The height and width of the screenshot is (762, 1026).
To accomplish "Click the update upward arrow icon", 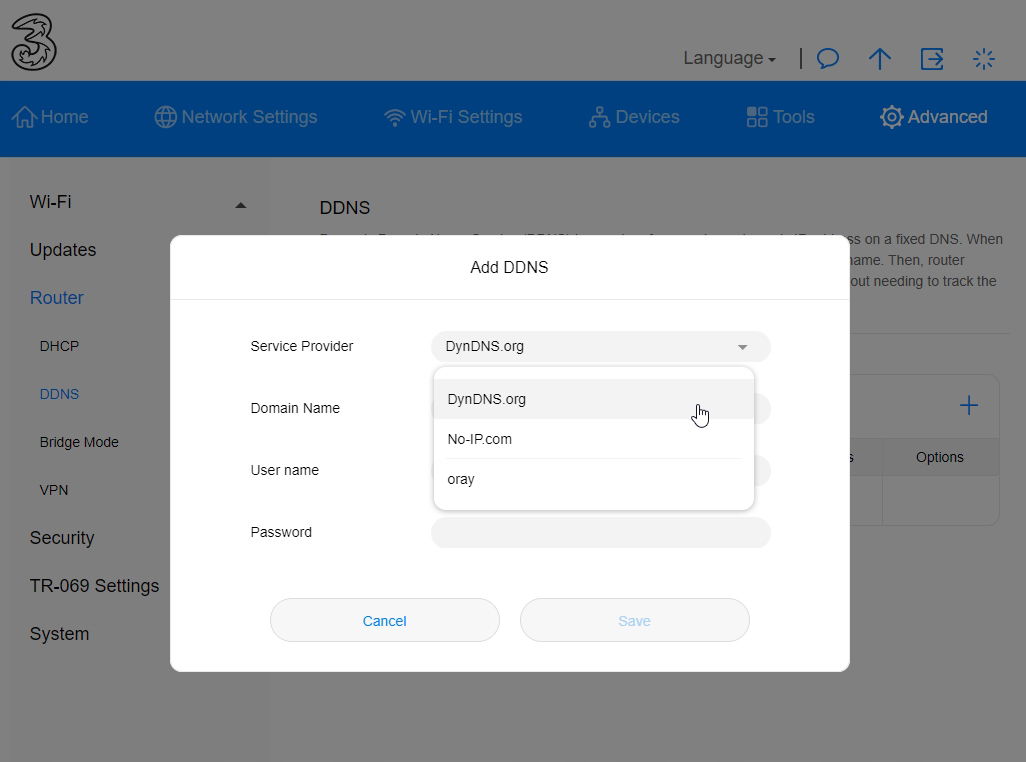I will point(879,59).
